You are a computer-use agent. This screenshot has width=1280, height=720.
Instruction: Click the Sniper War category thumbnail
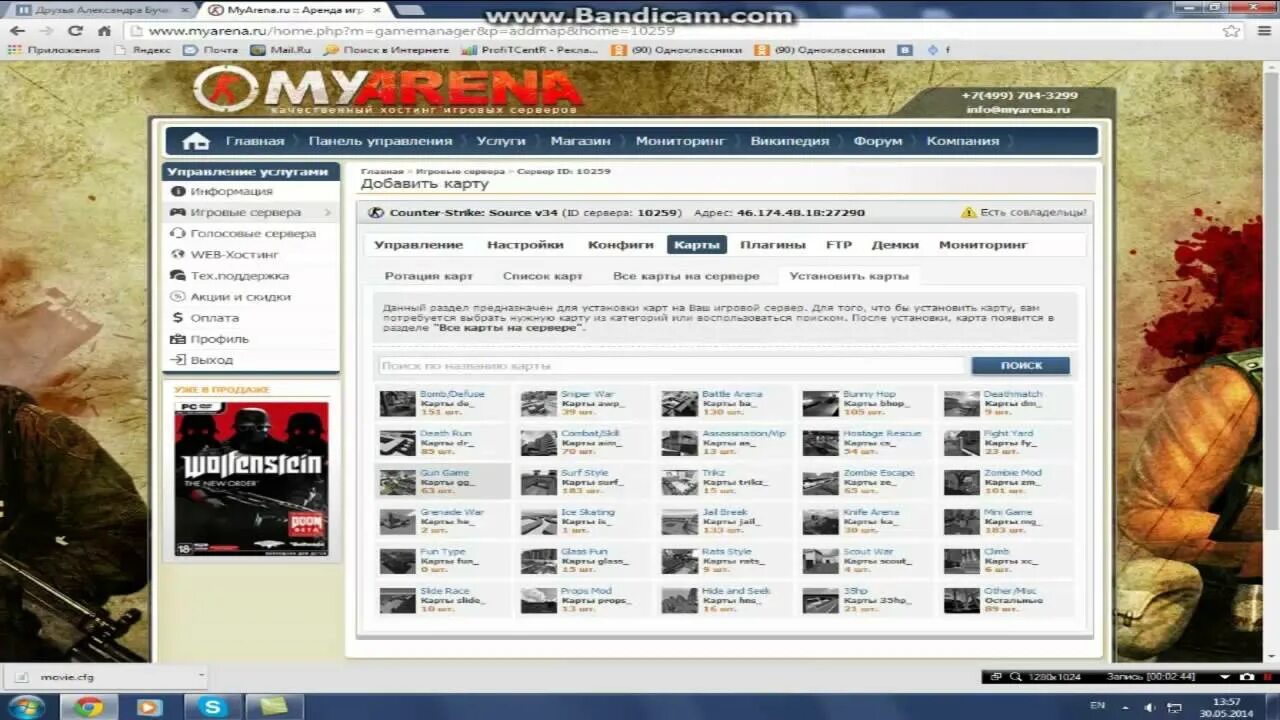(538, 403)
